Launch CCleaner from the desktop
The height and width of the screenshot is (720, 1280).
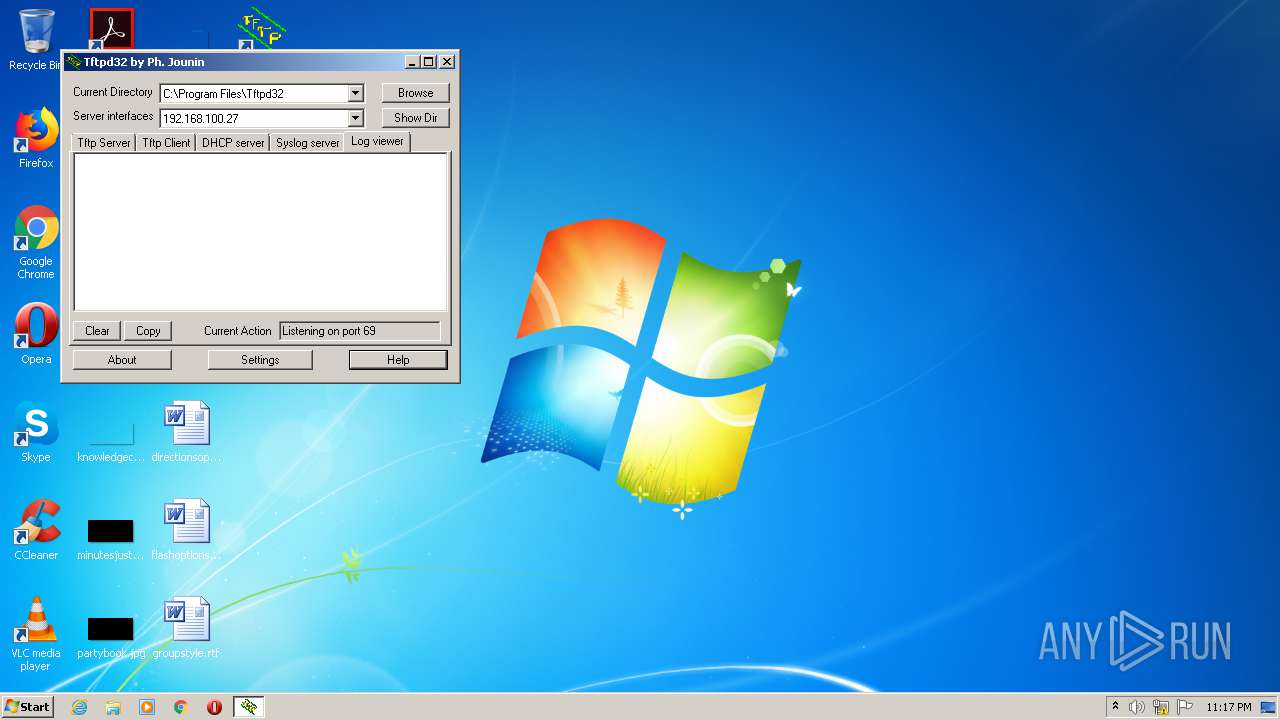[36, 530]
